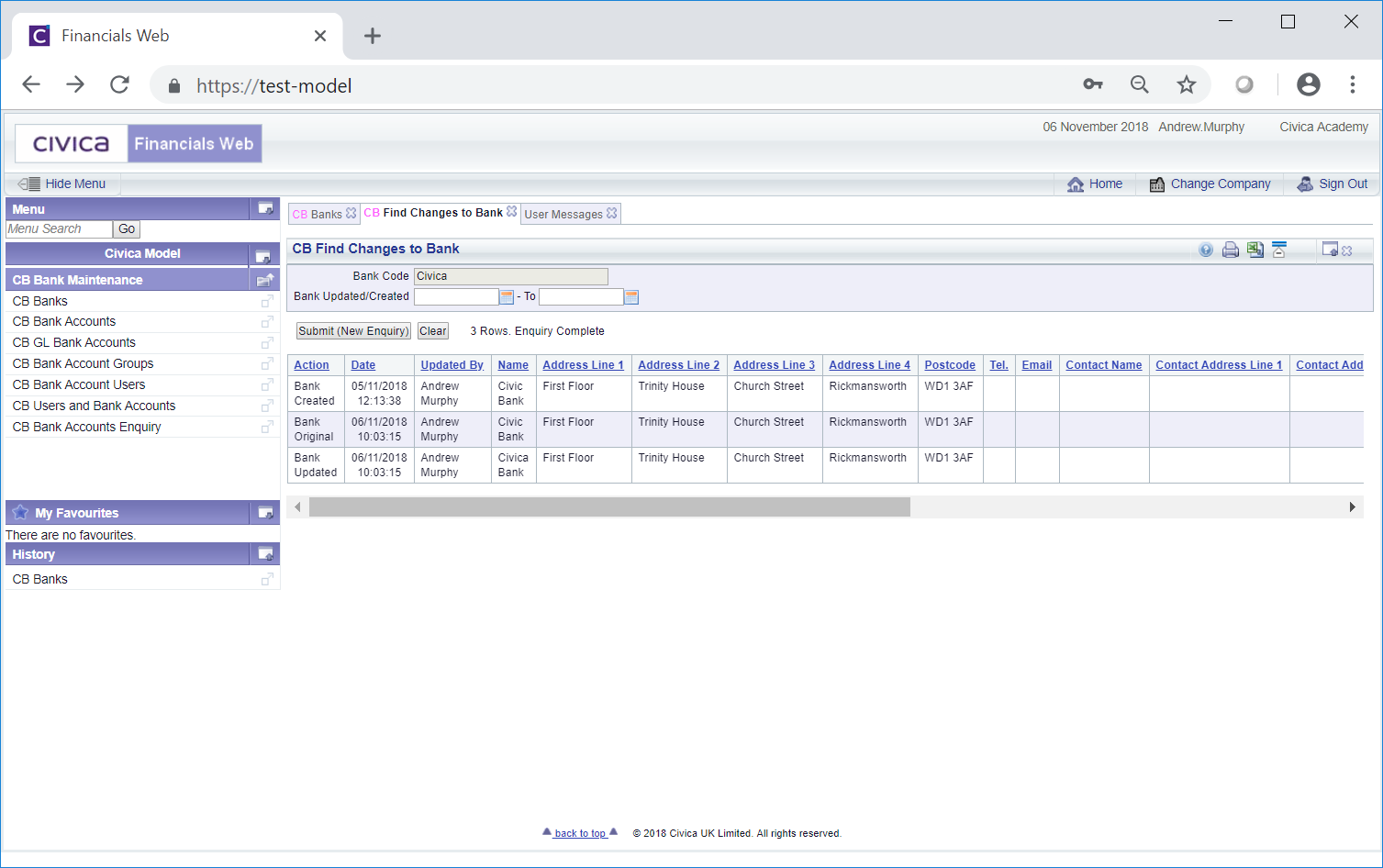Click Change Company
Screen dimensions: 1383x868
coord(1210,184)
